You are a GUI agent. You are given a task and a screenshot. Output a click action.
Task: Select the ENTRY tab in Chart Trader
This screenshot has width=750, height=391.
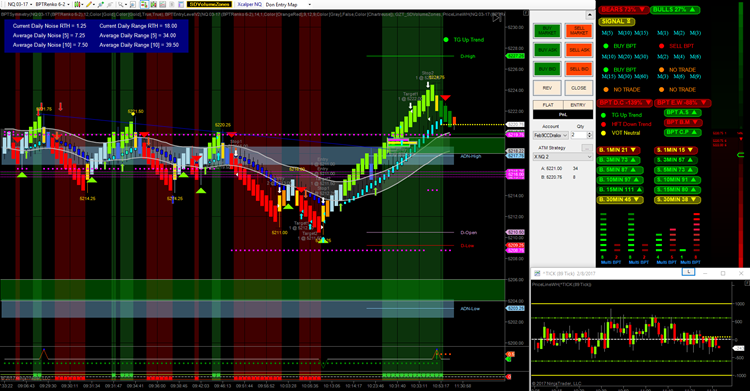pos(578,105)
